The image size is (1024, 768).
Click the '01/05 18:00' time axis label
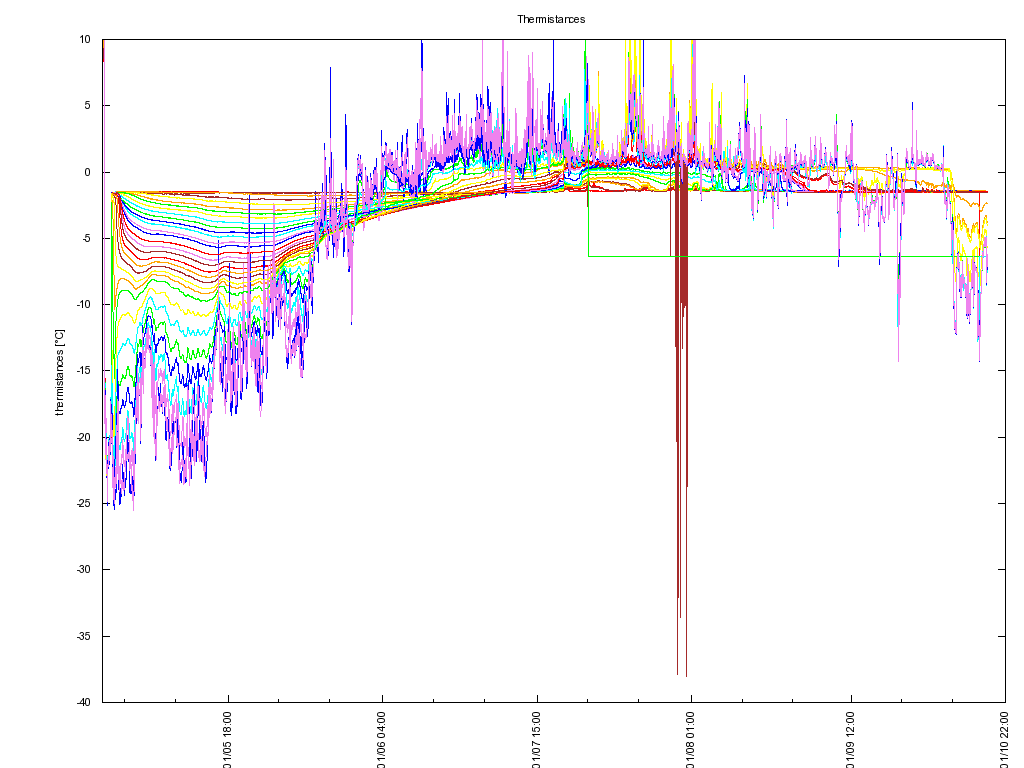(228, 739)
